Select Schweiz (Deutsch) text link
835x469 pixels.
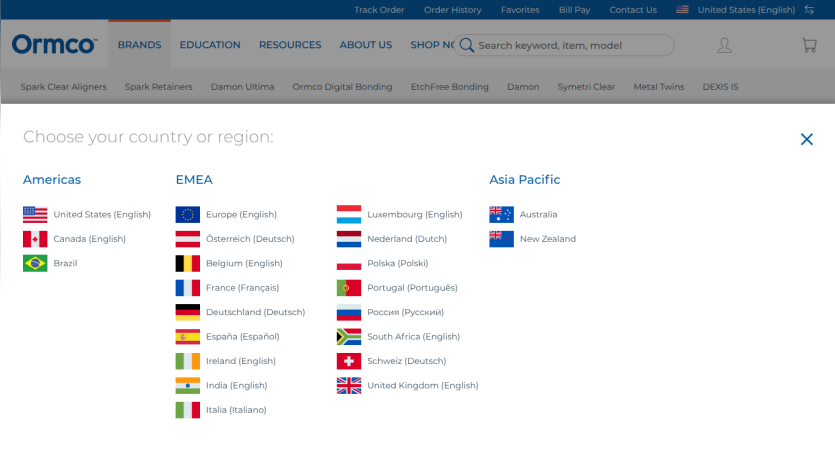tap(406, 361)
